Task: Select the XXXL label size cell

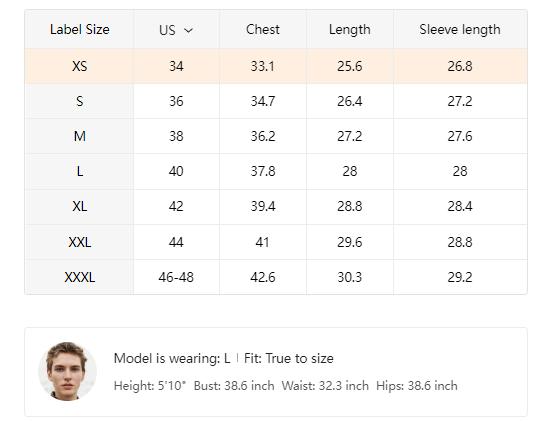Action: (x=79, y=277)
